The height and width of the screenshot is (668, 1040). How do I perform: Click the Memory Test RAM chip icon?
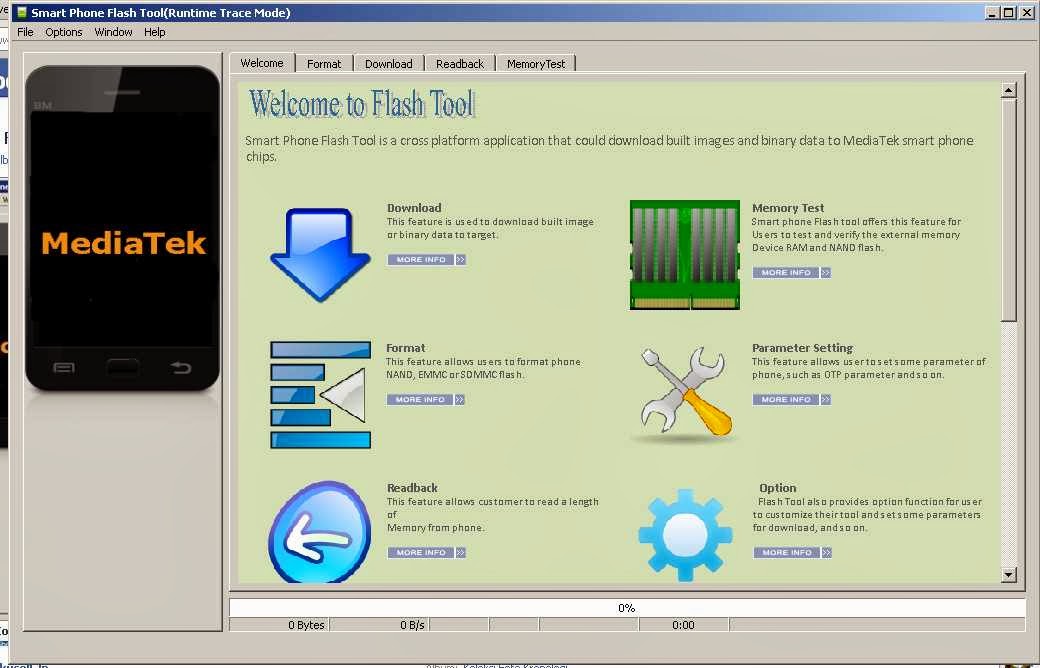point(684,253)
